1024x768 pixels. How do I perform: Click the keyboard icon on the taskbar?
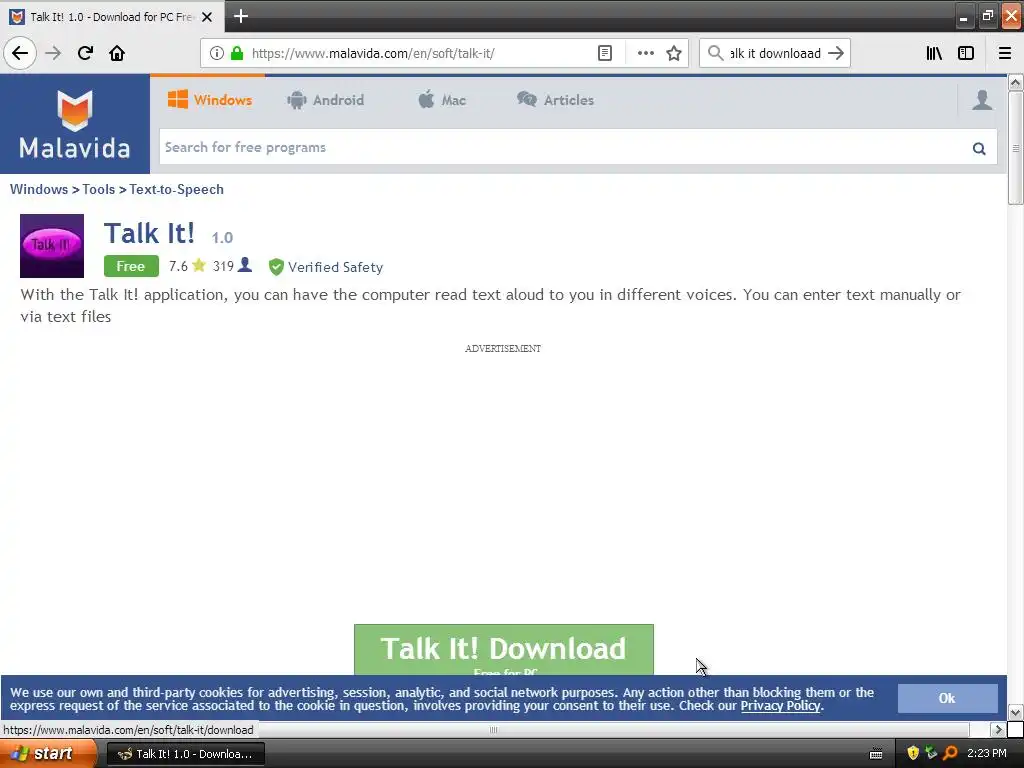tap(876, 754)
